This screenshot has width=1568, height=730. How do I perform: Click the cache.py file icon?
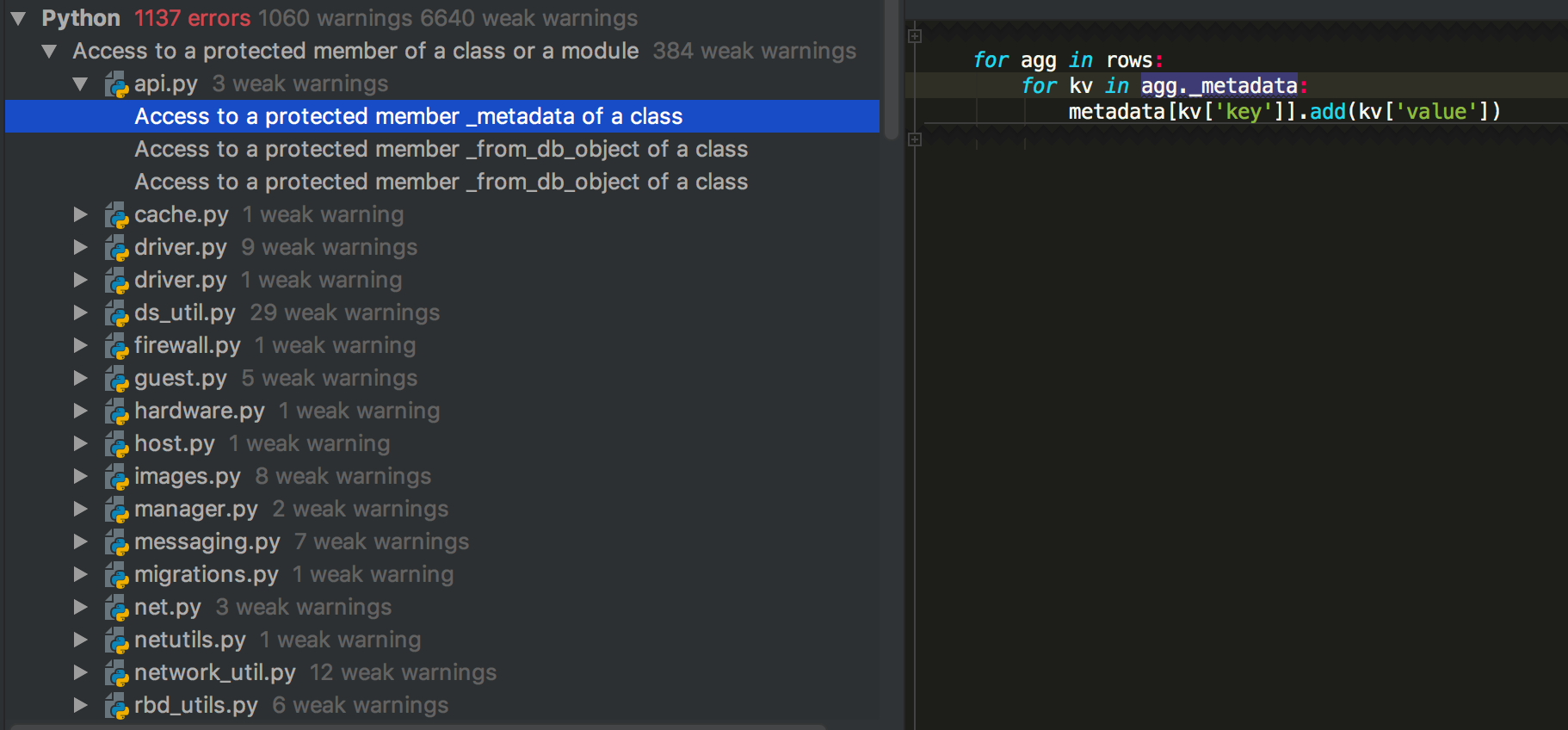point(116,215)
